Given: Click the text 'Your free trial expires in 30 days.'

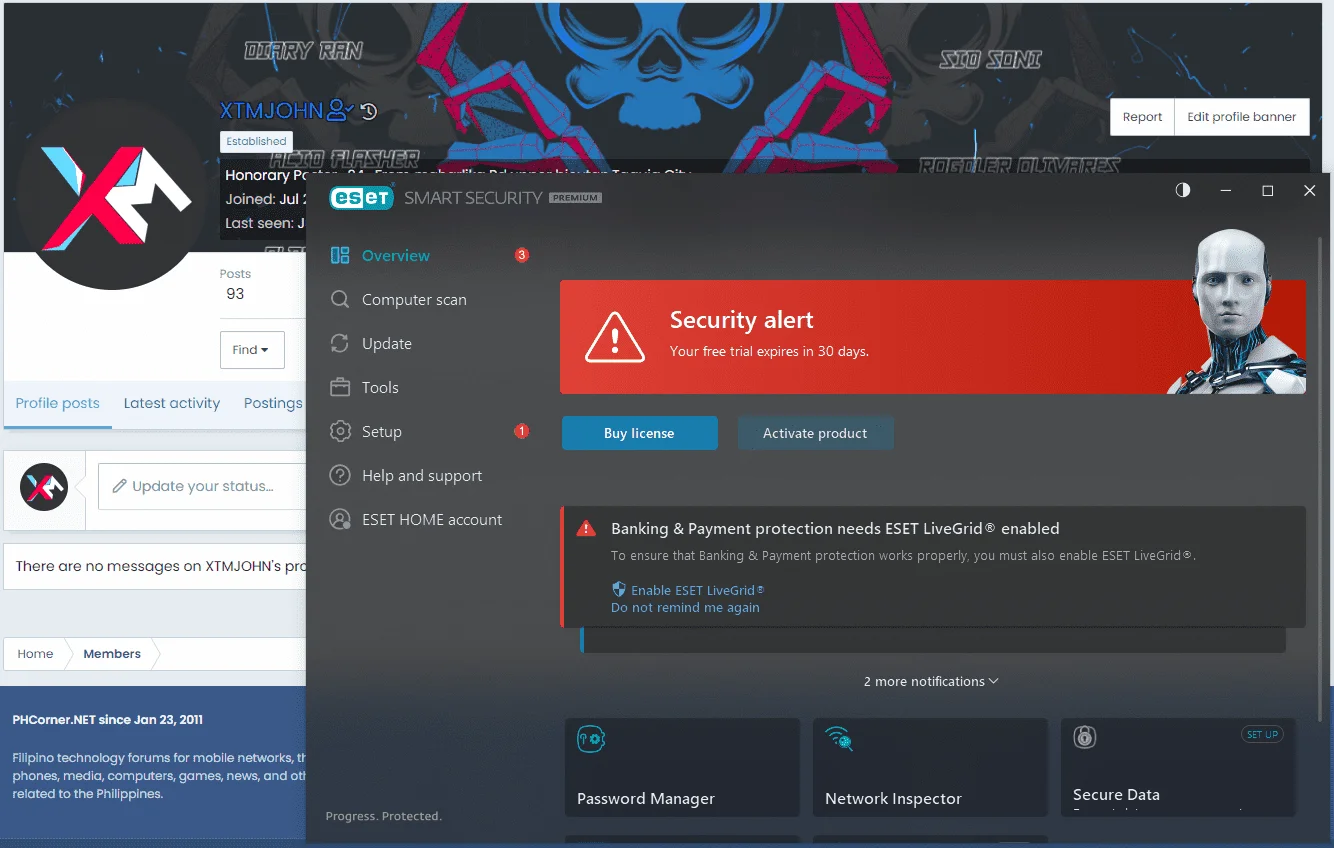Looking at the screenshot, I should point(769,352).
